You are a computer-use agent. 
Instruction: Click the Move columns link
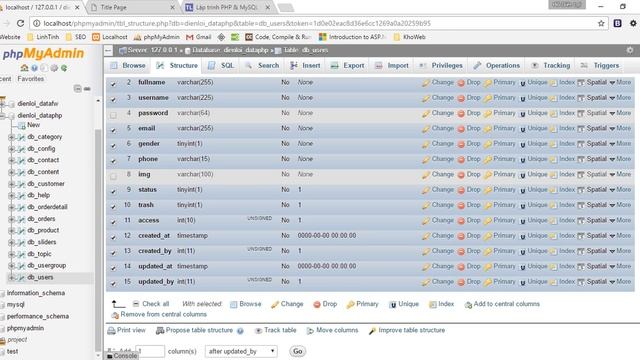pos(332,331)
